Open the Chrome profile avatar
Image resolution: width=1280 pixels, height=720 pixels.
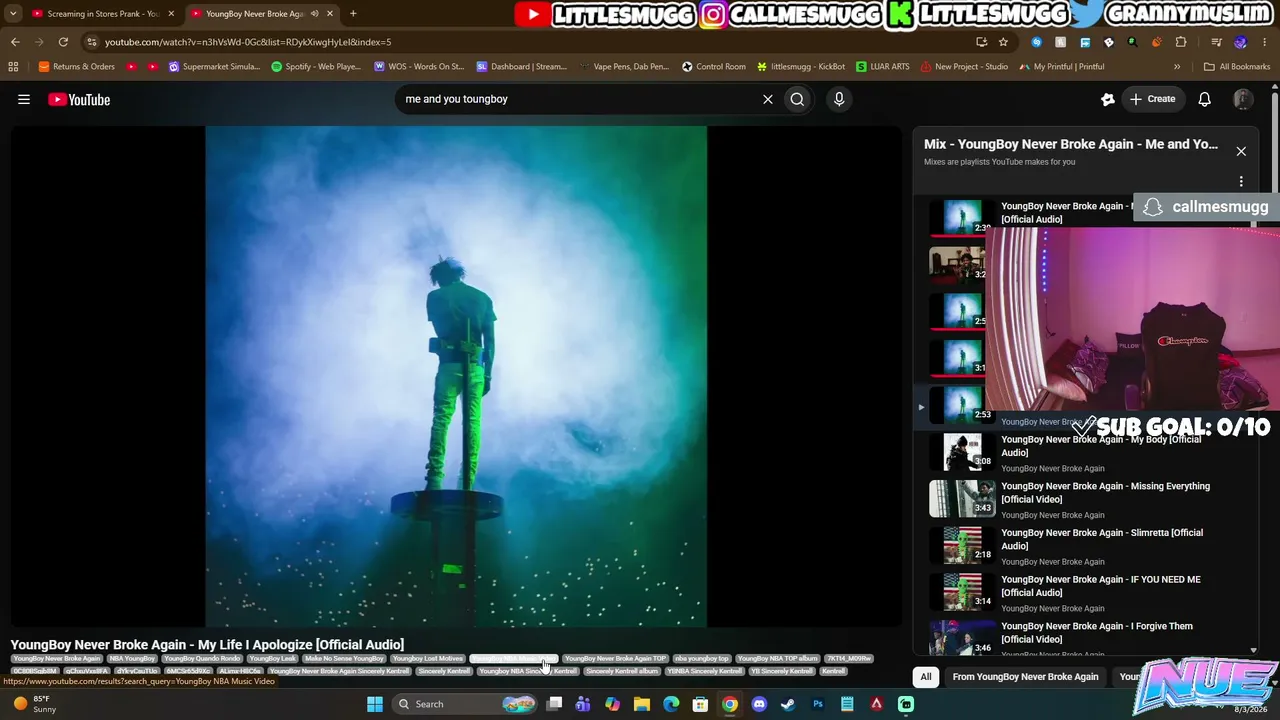[x=1241, y=42]
